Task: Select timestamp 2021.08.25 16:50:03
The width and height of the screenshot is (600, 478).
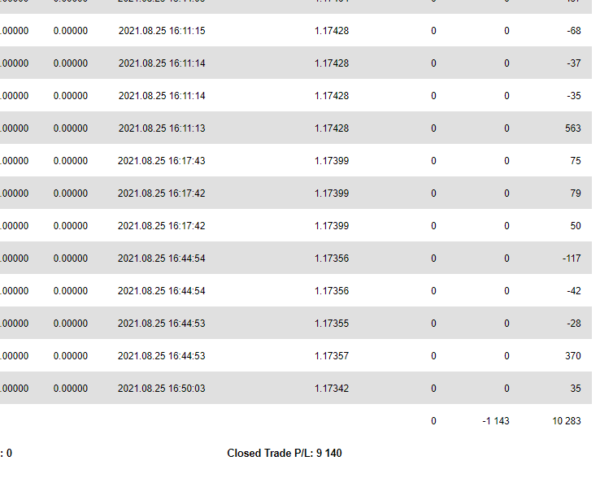Action: (x=161, y=388)
